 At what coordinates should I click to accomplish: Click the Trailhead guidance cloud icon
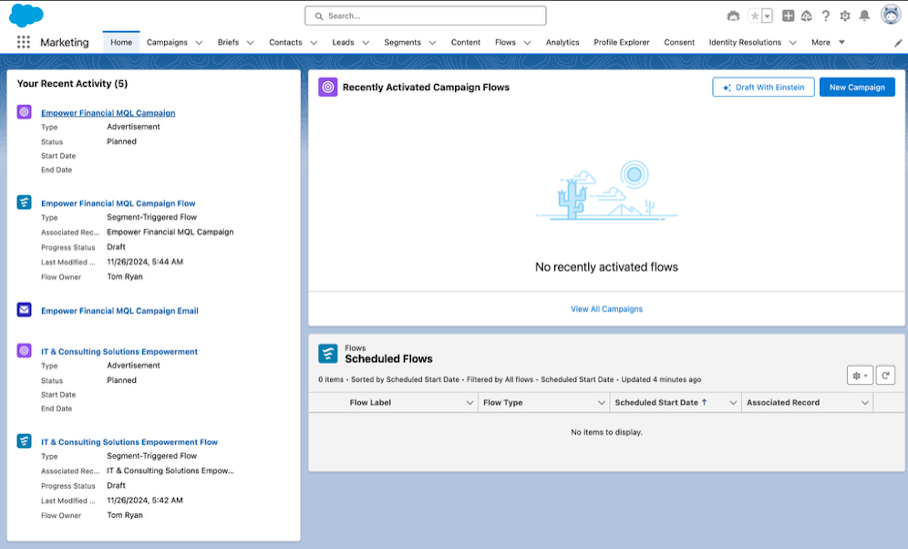point(807,16)
